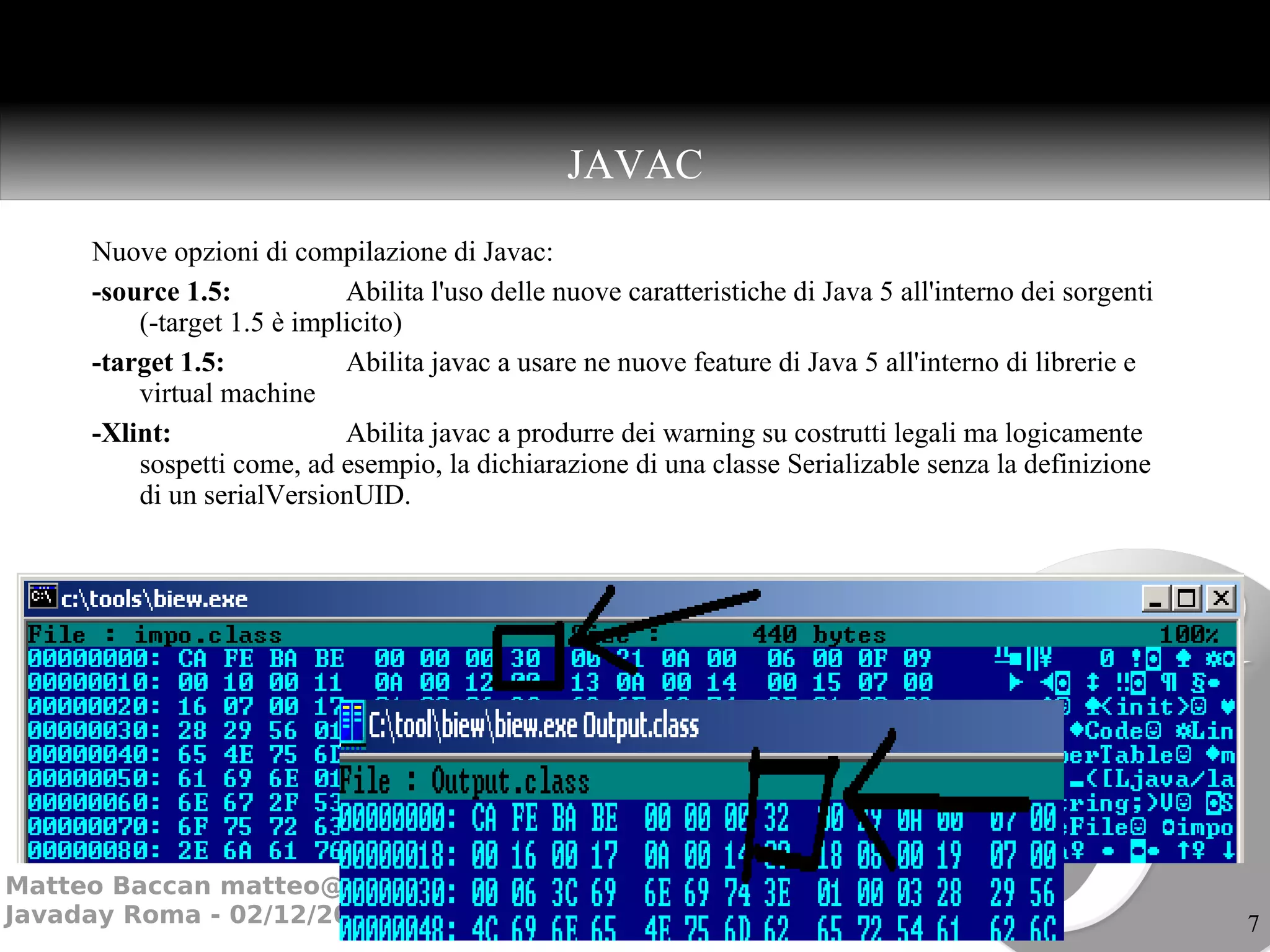
Task: Minimize the c:\tools\biew.exe window
Action: [x=1157, y=598]
